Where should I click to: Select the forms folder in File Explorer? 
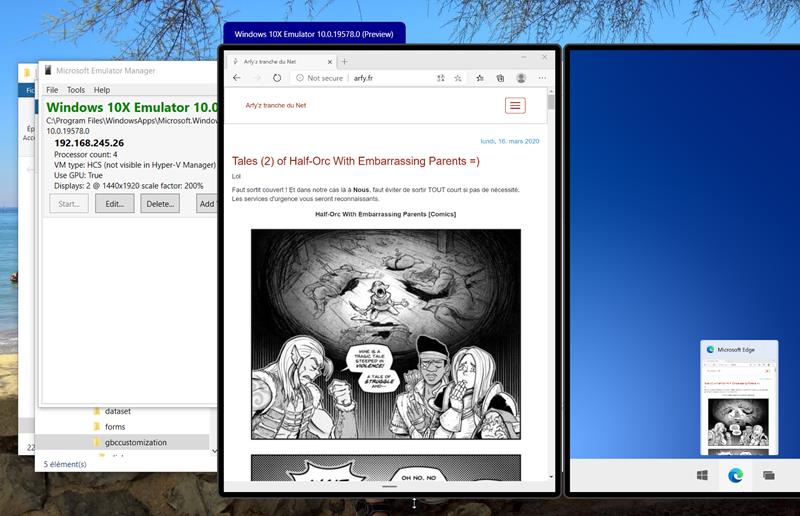115,427
